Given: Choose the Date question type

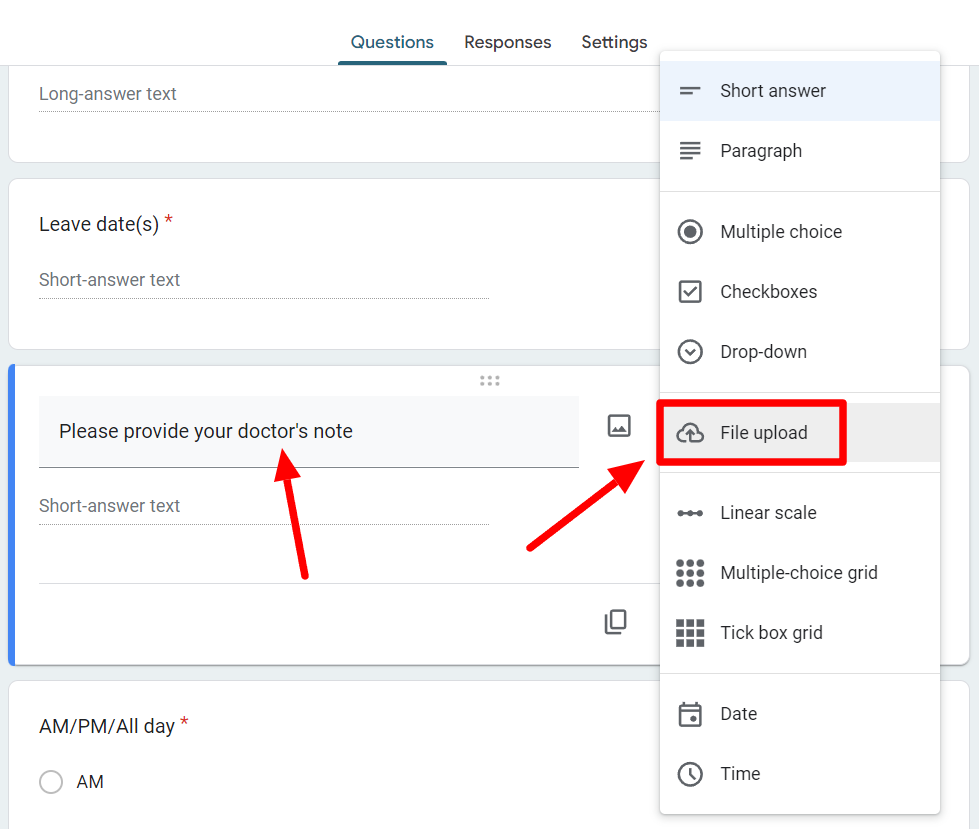Looking at the screenshot, I should click(x=800, y=714).
